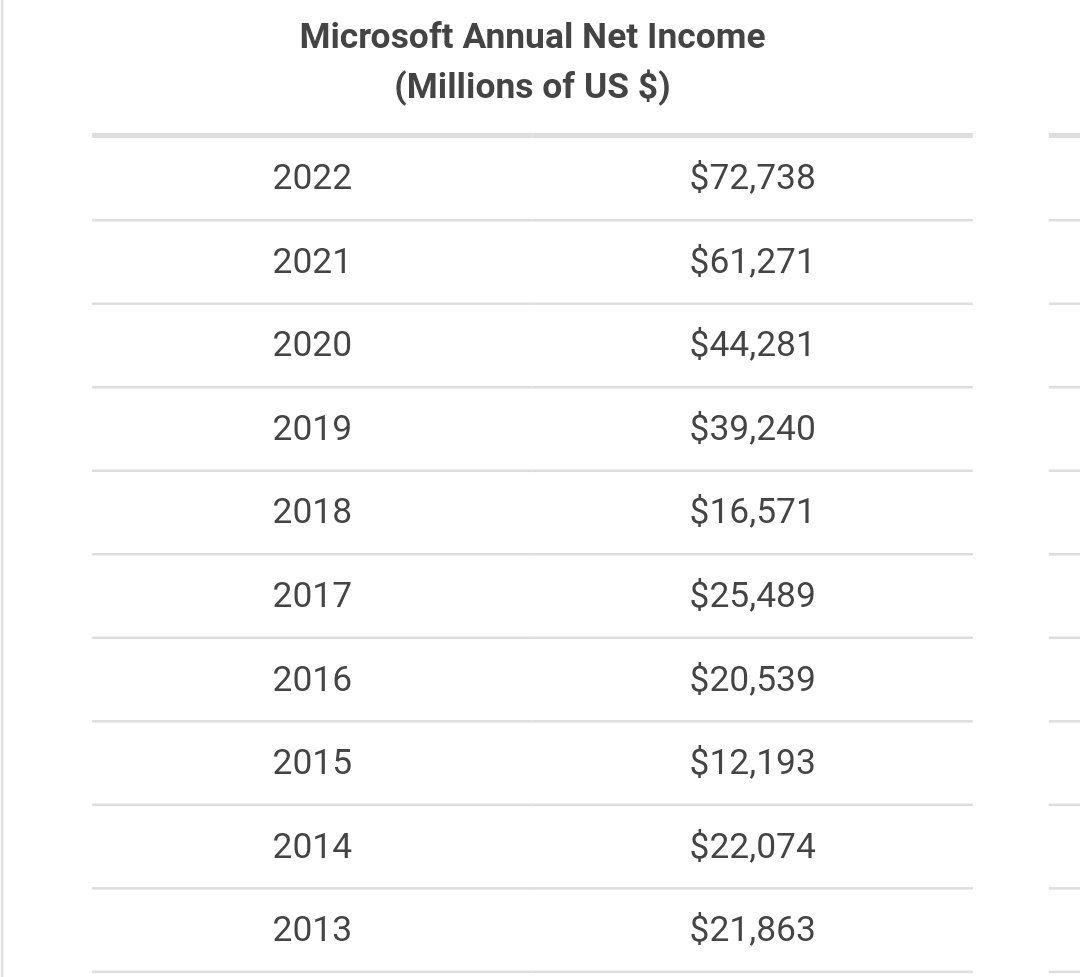
Task: Click the $20,539 net income value
Action: click(752, 679)
